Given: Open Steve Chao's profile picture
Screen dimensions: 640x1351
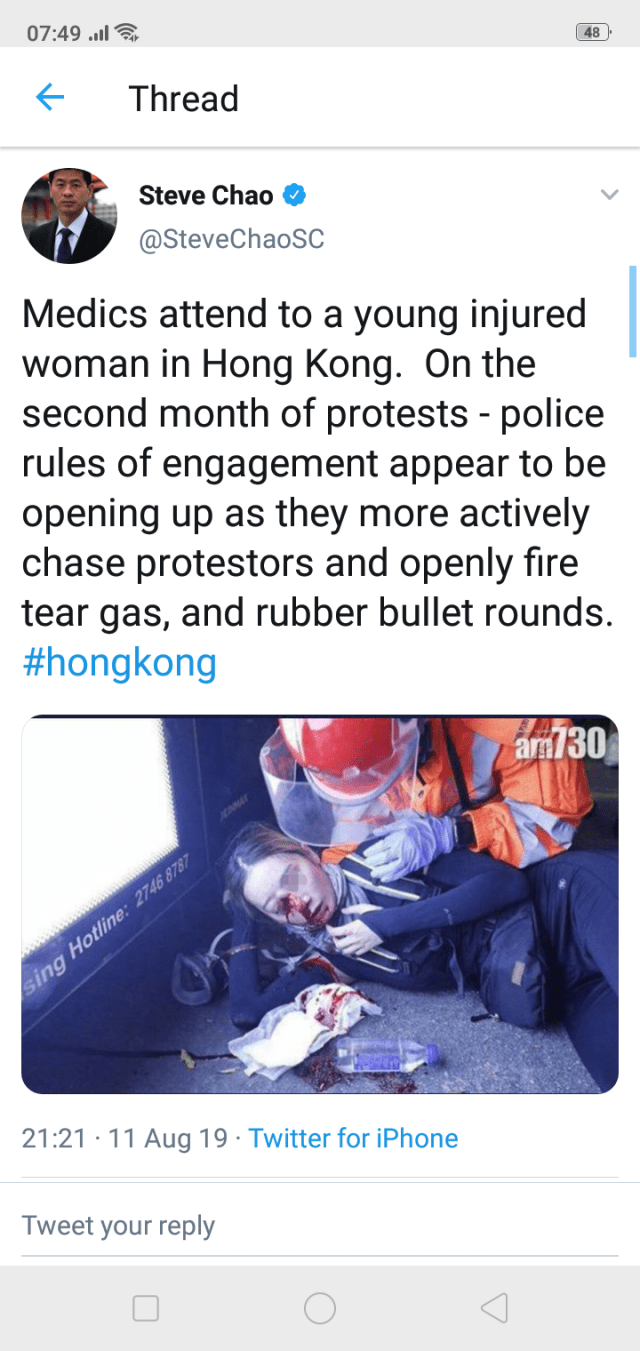Looking at the screenshot, I should tap(70, 216).
